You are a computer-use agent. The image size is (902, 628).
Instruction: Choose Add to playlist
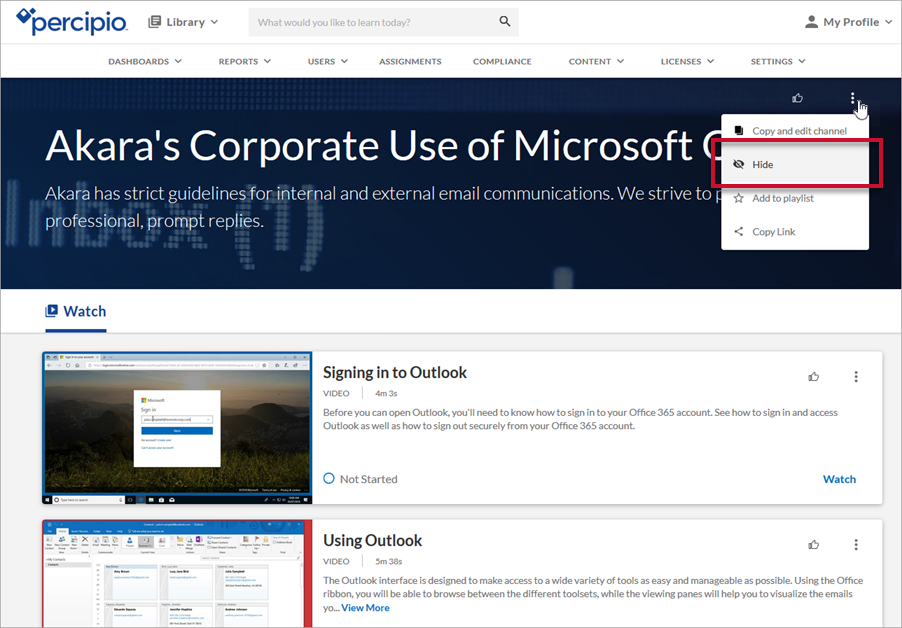(x=795, y=198)
